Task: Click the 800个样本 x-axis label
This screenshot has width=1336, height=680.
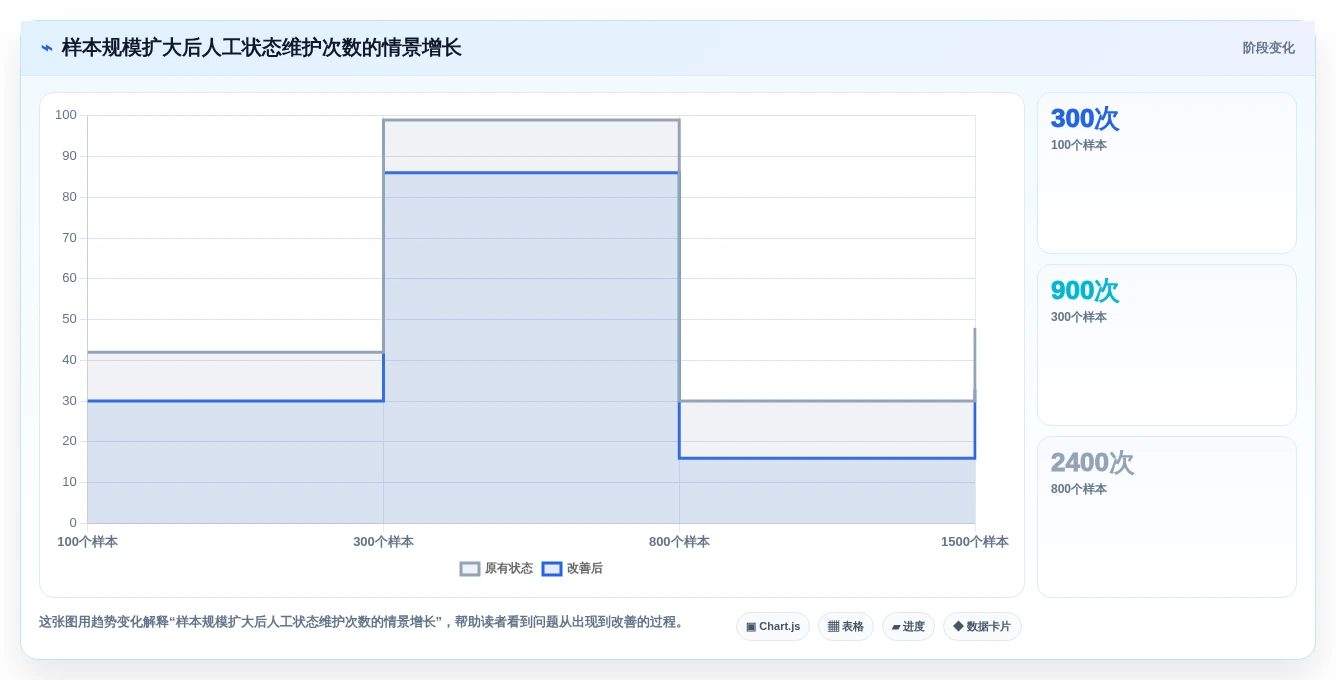Action: click(x=679, y=542)
